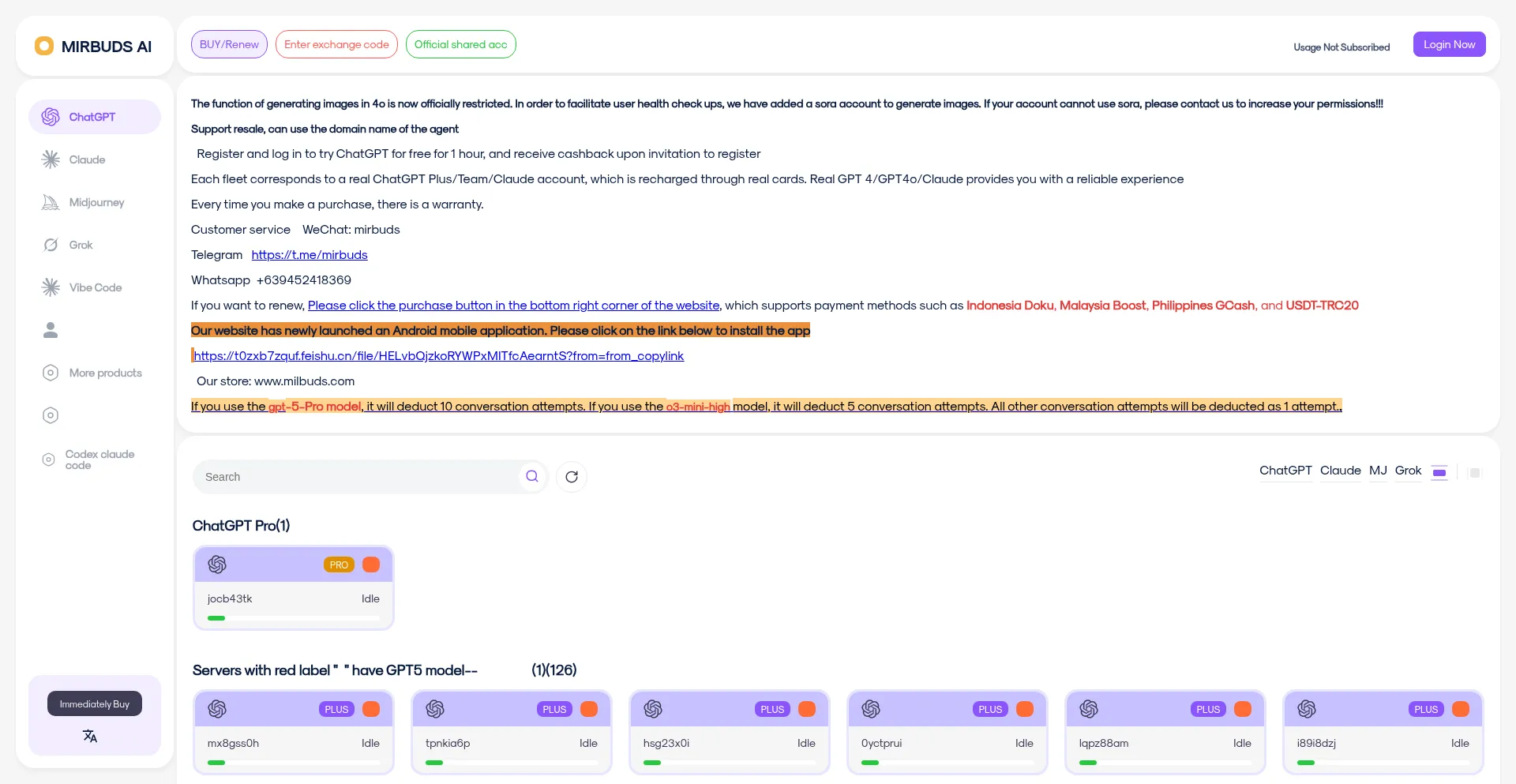1516x784 pixels.
Task: Click the ChatGPT logo on the jocb43tk card
Action: (217, 565)
